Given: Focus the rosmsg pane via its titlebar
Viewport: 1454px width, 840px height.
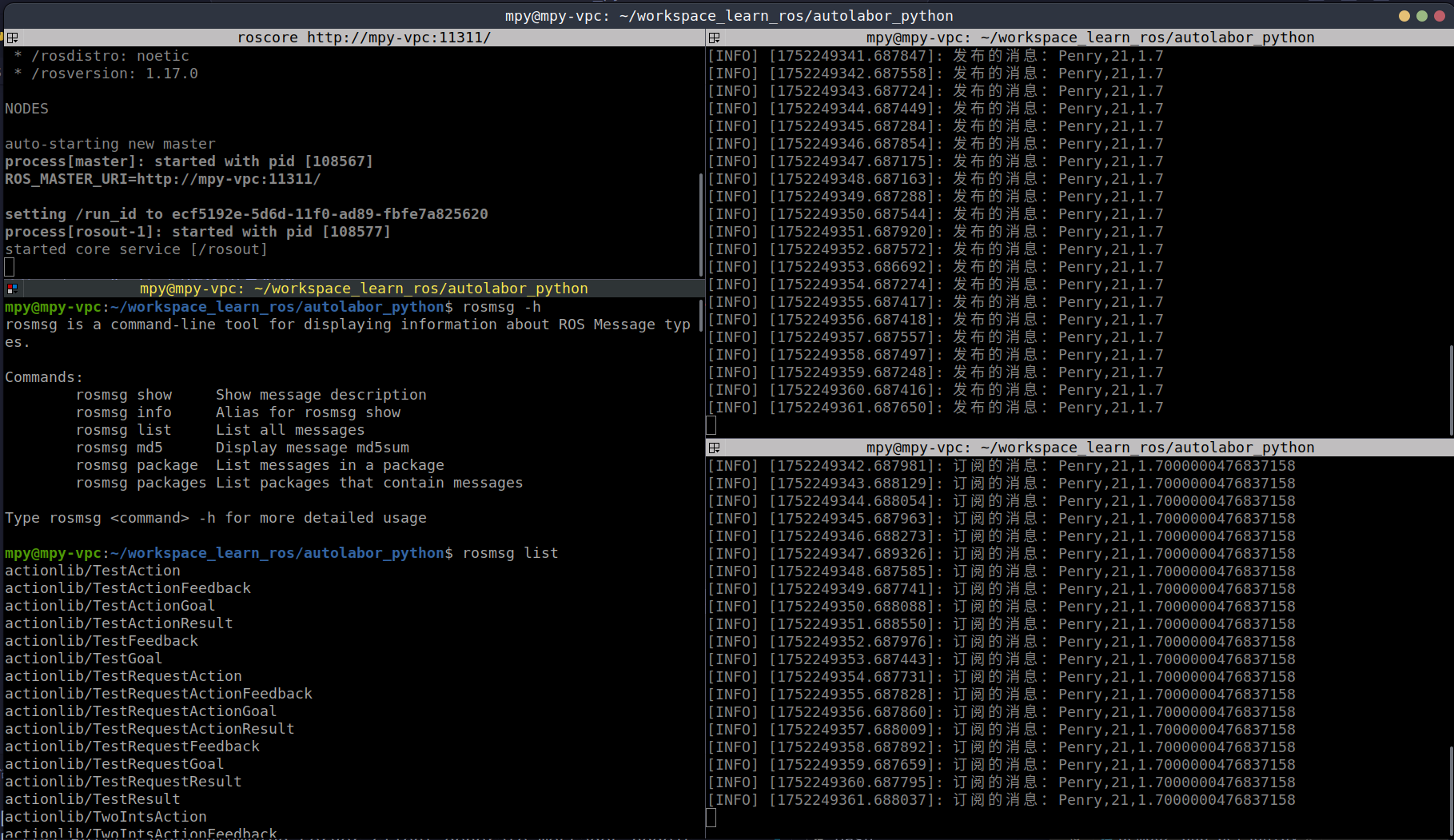Looking at the screenshot, I should (x=364, y=289).
